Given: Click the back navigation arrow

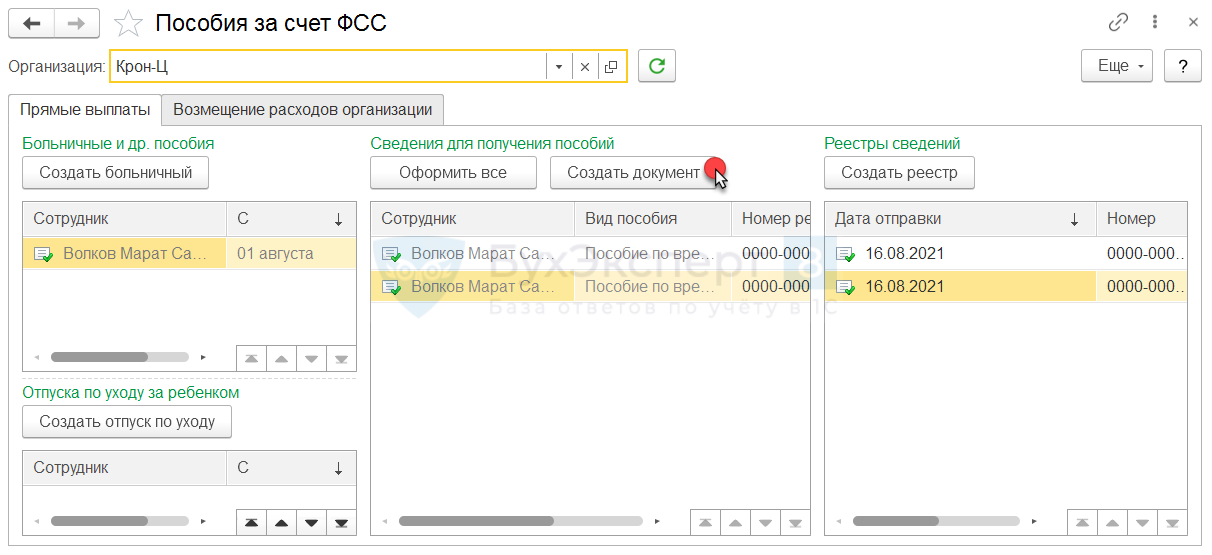Looking at the screenshot, I should pyautogui.click(x=31, y=23).
